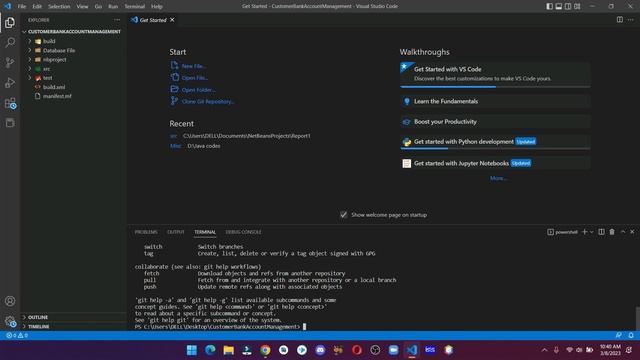640x360 pixels.
Task: Open the Search view in activity bar
Action: [10, 42]
